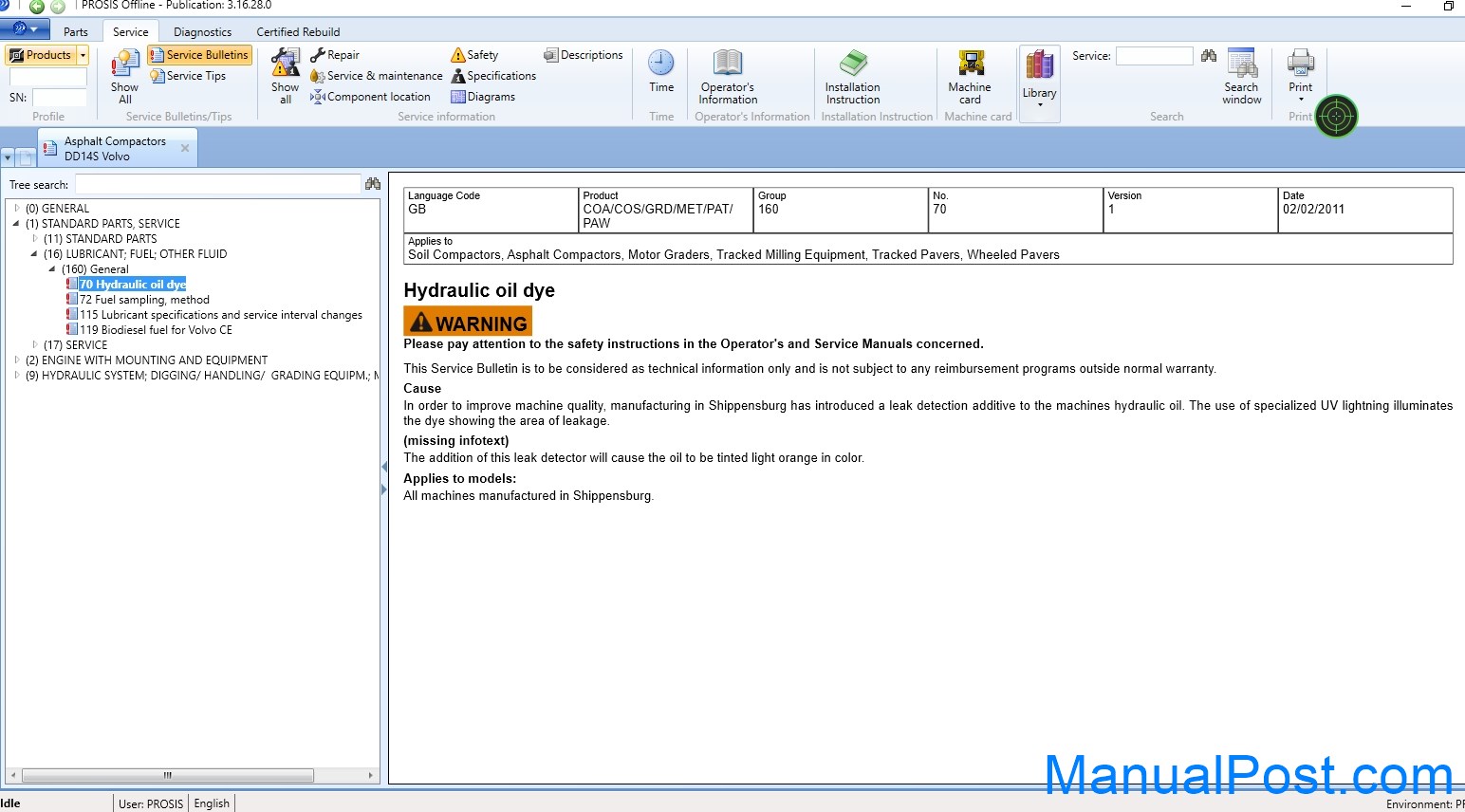
Task: Open the document tab list dropdown
Action: [8, 157]
